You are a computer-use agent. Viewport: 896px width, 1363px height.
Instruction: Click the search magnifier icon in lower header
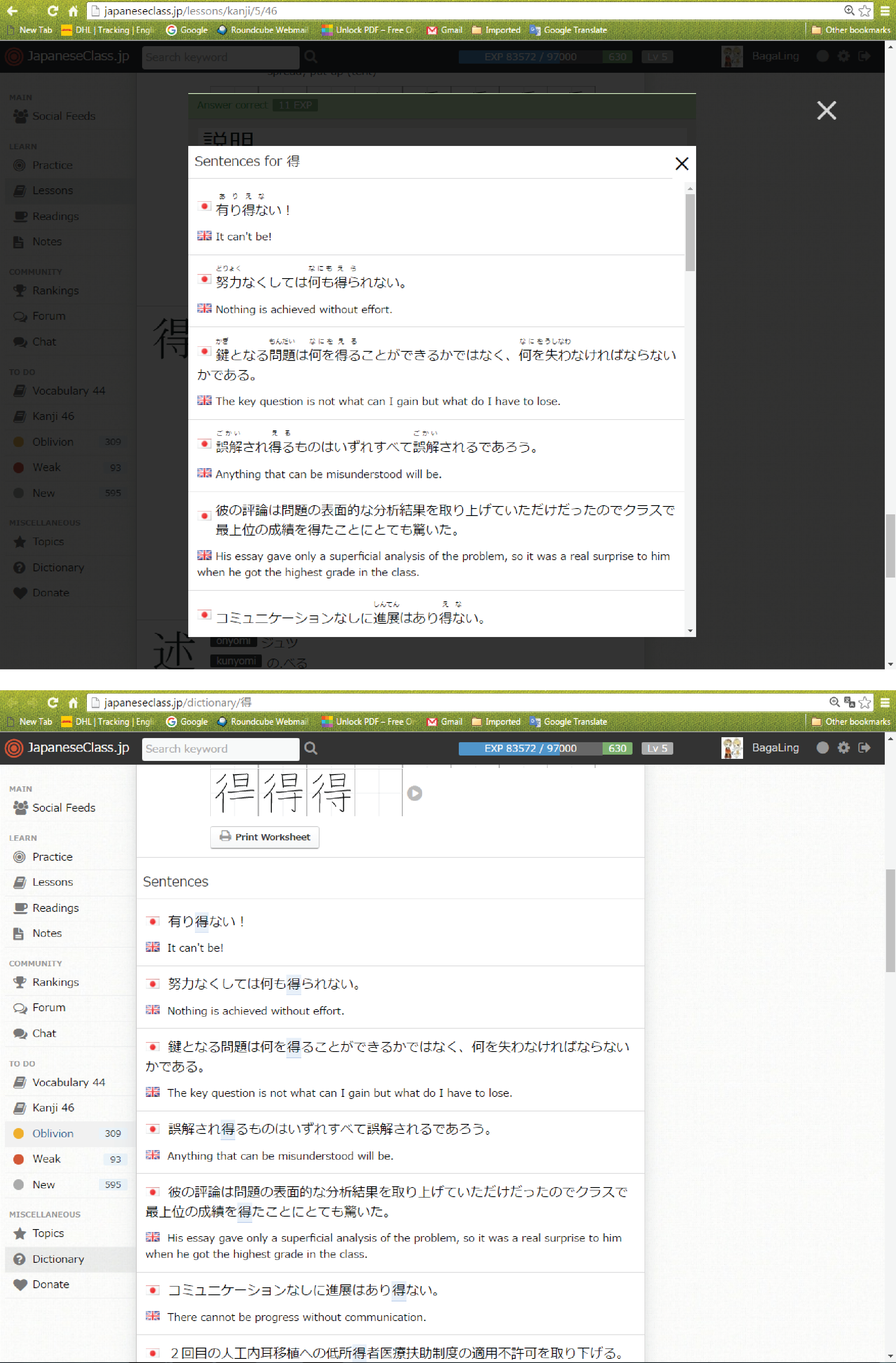pos(311,748)
